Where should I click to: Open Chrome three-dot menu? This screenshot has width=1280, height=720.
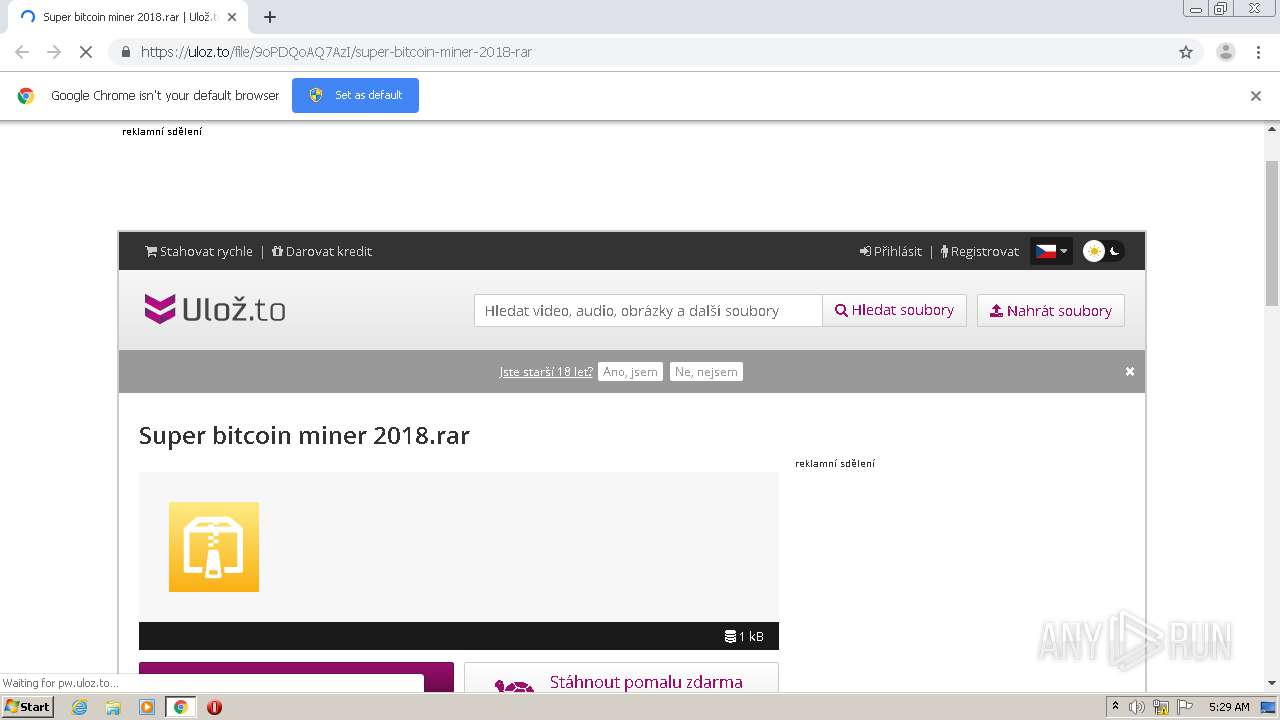click(1259, 52)
